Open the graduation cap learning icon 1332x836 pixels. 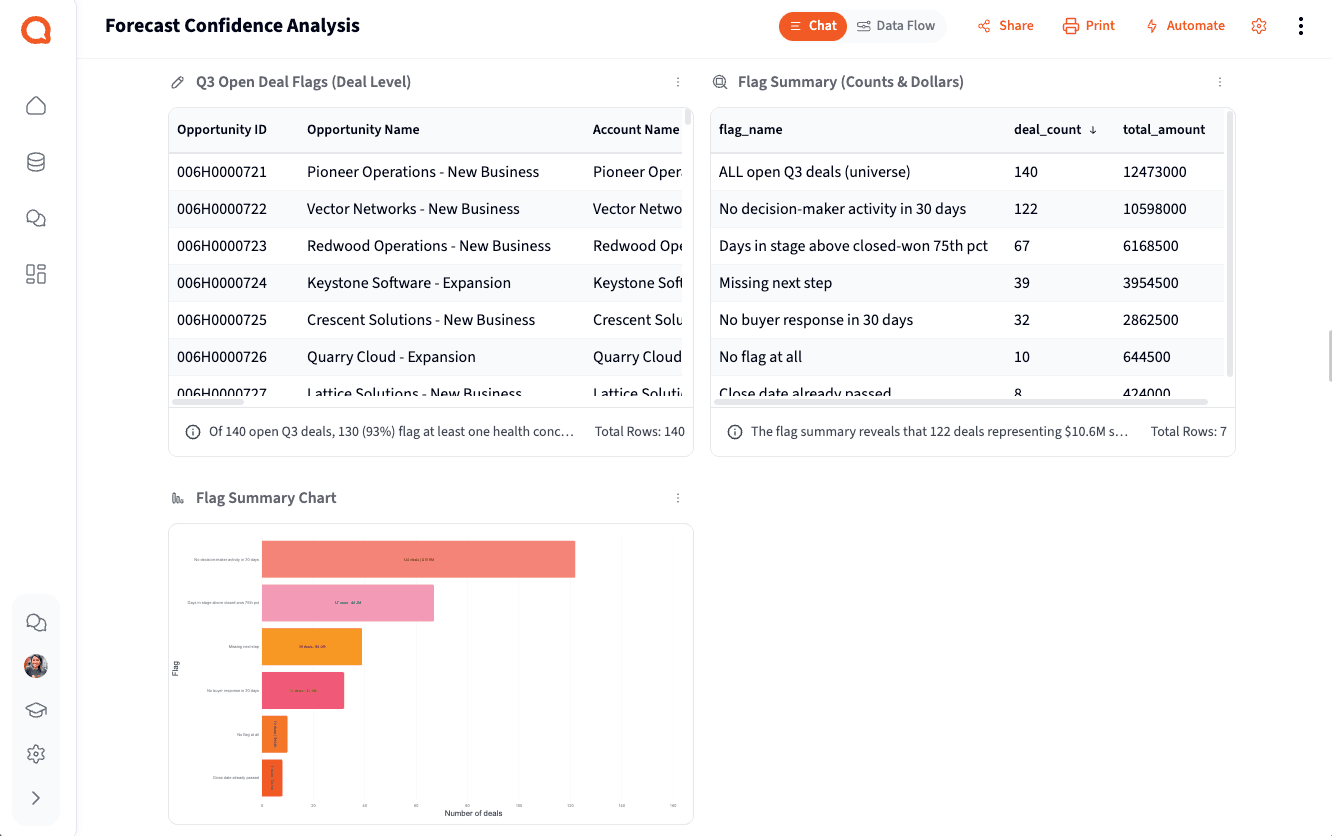point(36,710)
